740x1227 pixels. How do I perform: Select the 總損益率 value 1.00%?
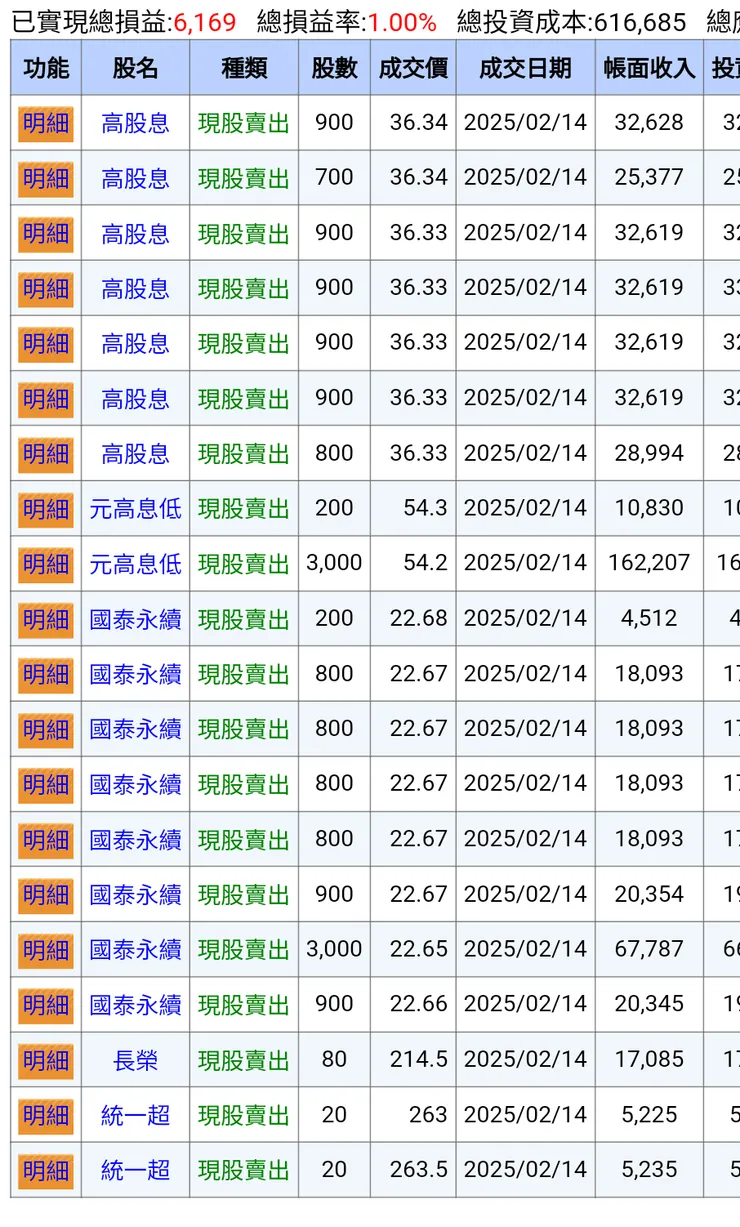coord(402,22)
